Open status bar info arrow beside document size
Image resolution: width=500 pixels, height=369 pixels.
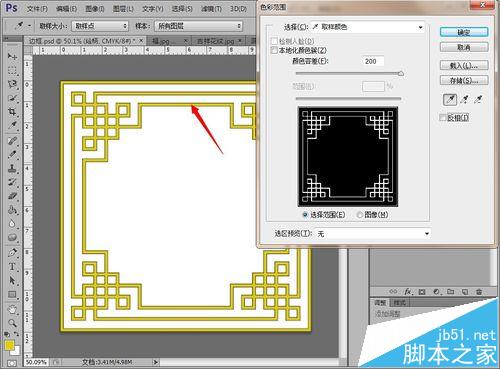click(x=156, y=362)
